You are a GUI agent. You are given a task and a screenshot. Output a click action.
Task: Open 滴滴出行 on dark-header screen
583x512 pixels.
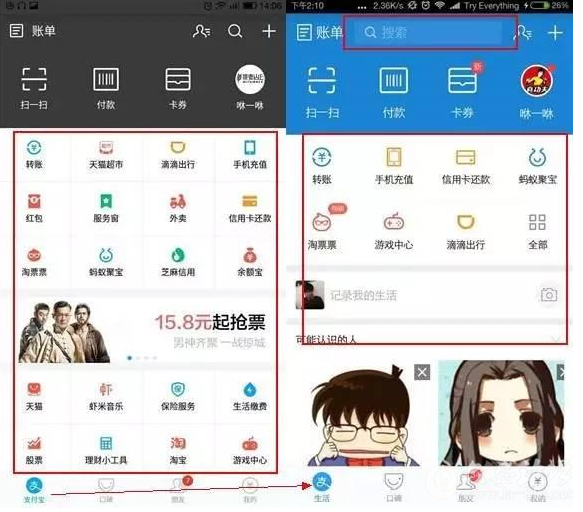[x=178, y=155]
